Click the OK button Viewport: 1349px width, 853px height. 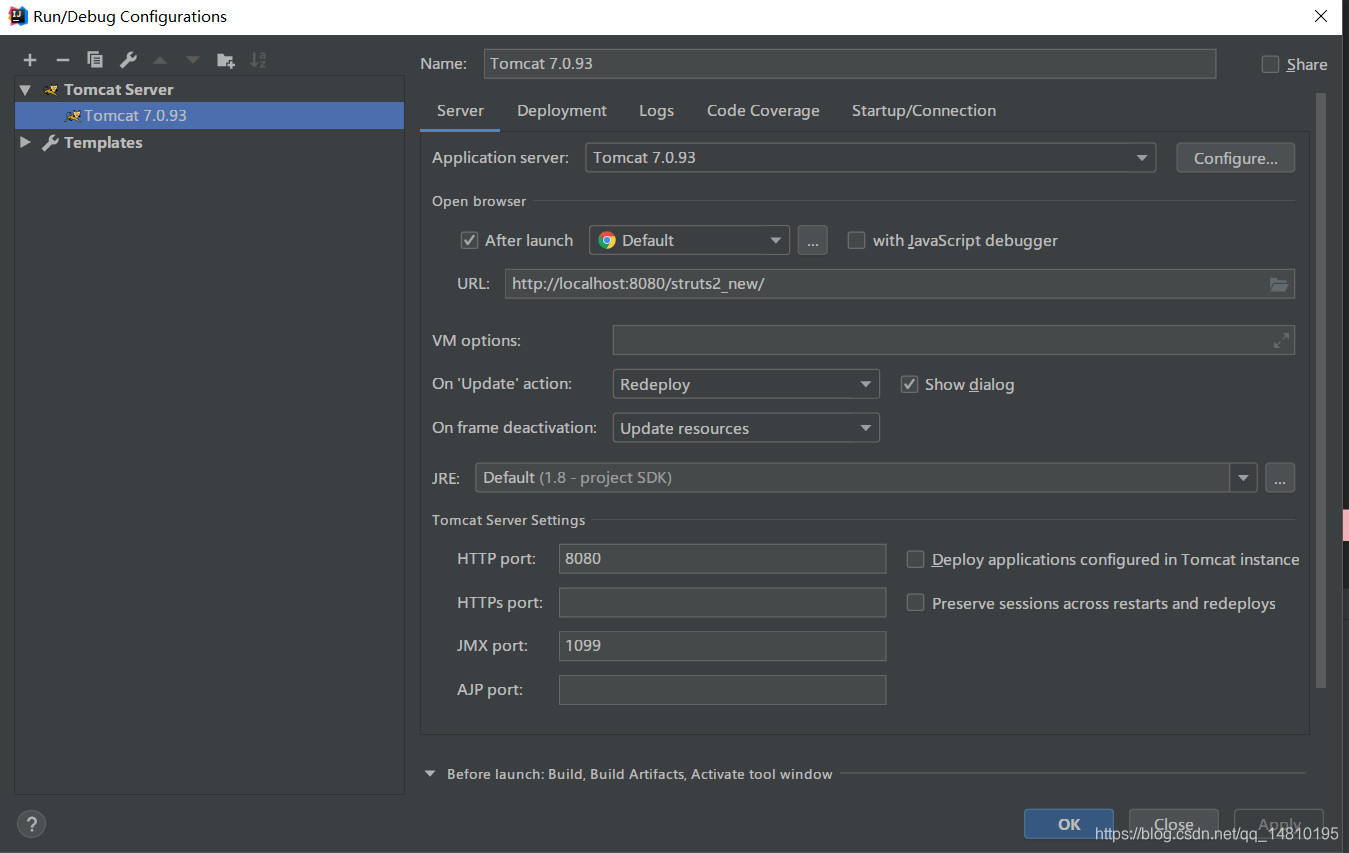pos(1069,824)
